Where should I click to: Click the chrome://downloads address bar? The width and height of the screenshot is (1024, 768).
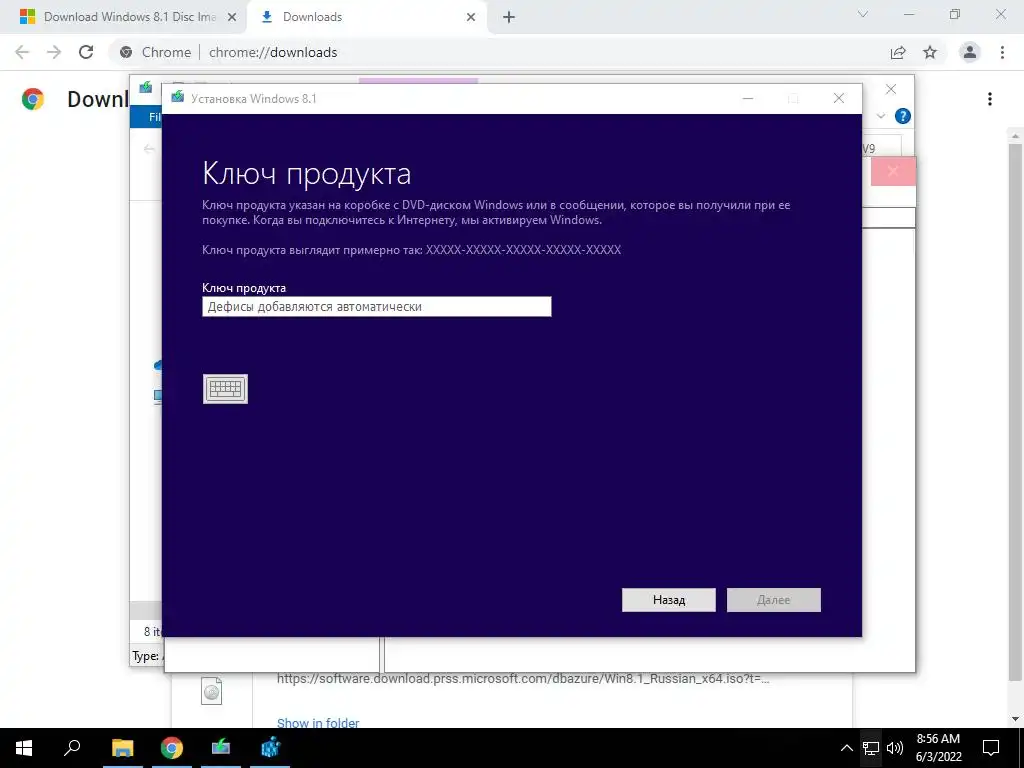pos(496,52)
